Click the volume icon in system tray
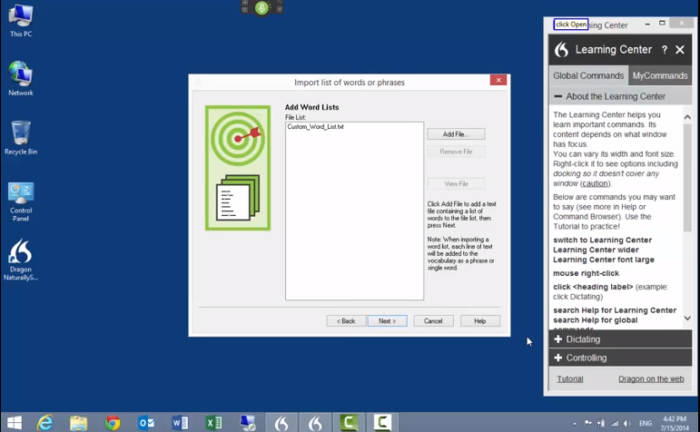 click(x=627, y=423)
